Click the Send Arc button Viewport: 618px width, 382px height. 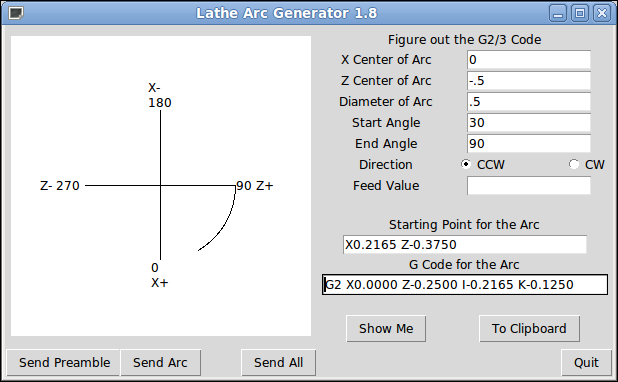pos(160,363)
